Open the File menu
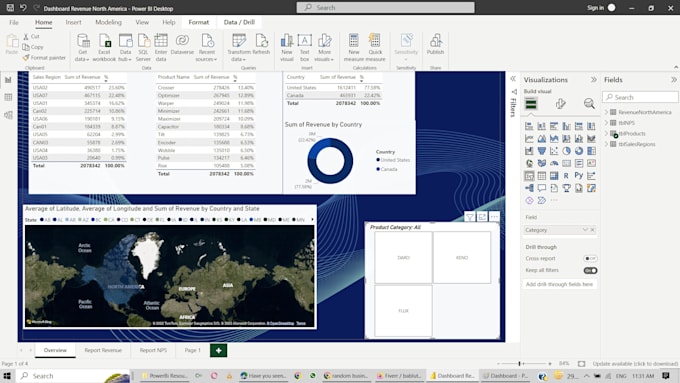The width and height of the screenshot is (680, 383). coord(14,22)
